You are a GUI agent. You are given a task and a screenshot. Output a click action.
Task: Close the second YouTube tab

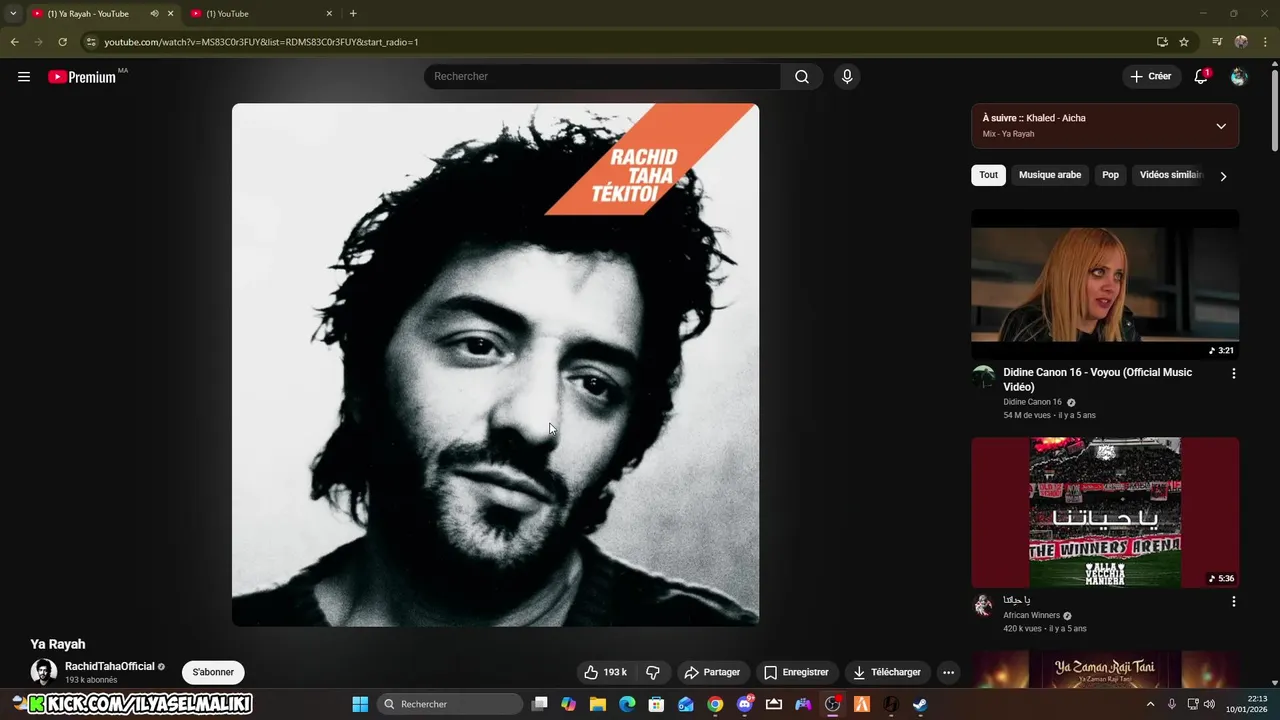(x=329, y=14)
